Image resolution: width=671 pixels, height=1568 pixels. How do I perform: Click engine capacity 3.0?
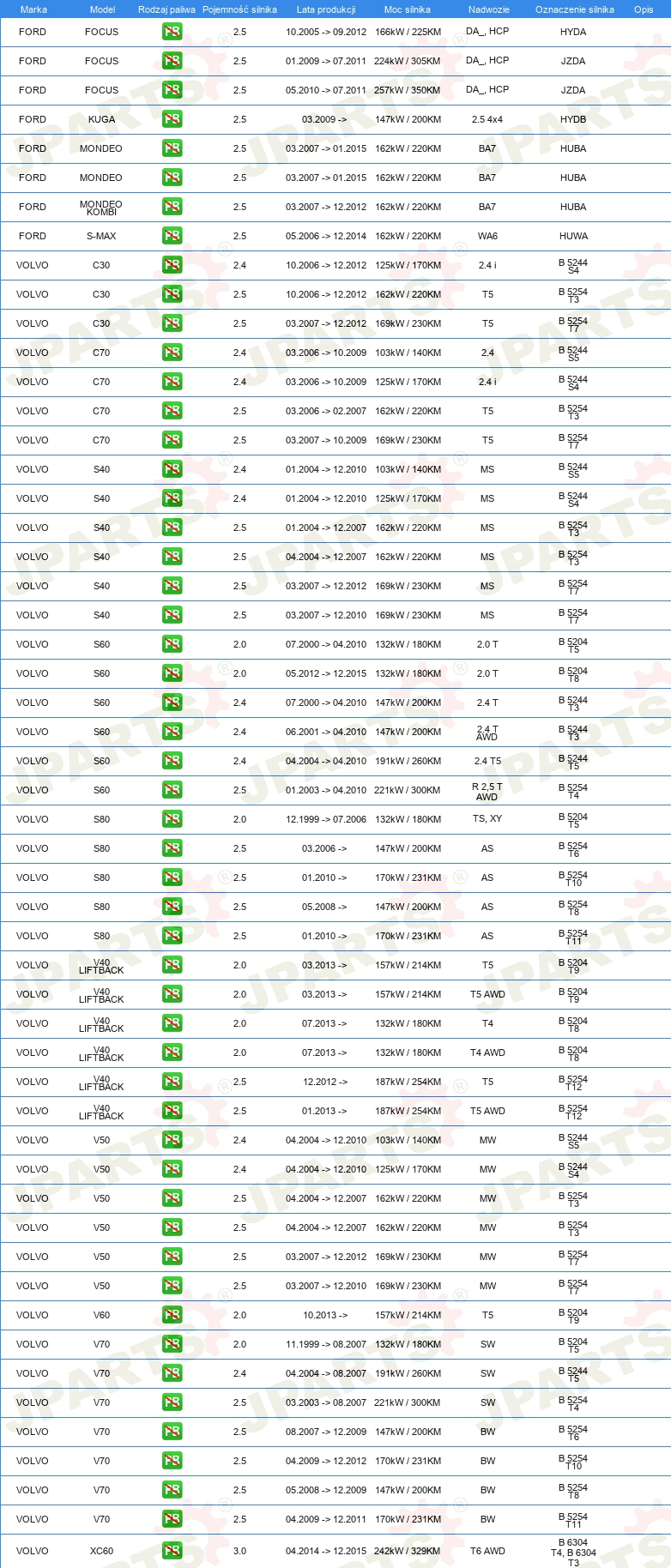pyautogui.click(x=239, y=1551)
